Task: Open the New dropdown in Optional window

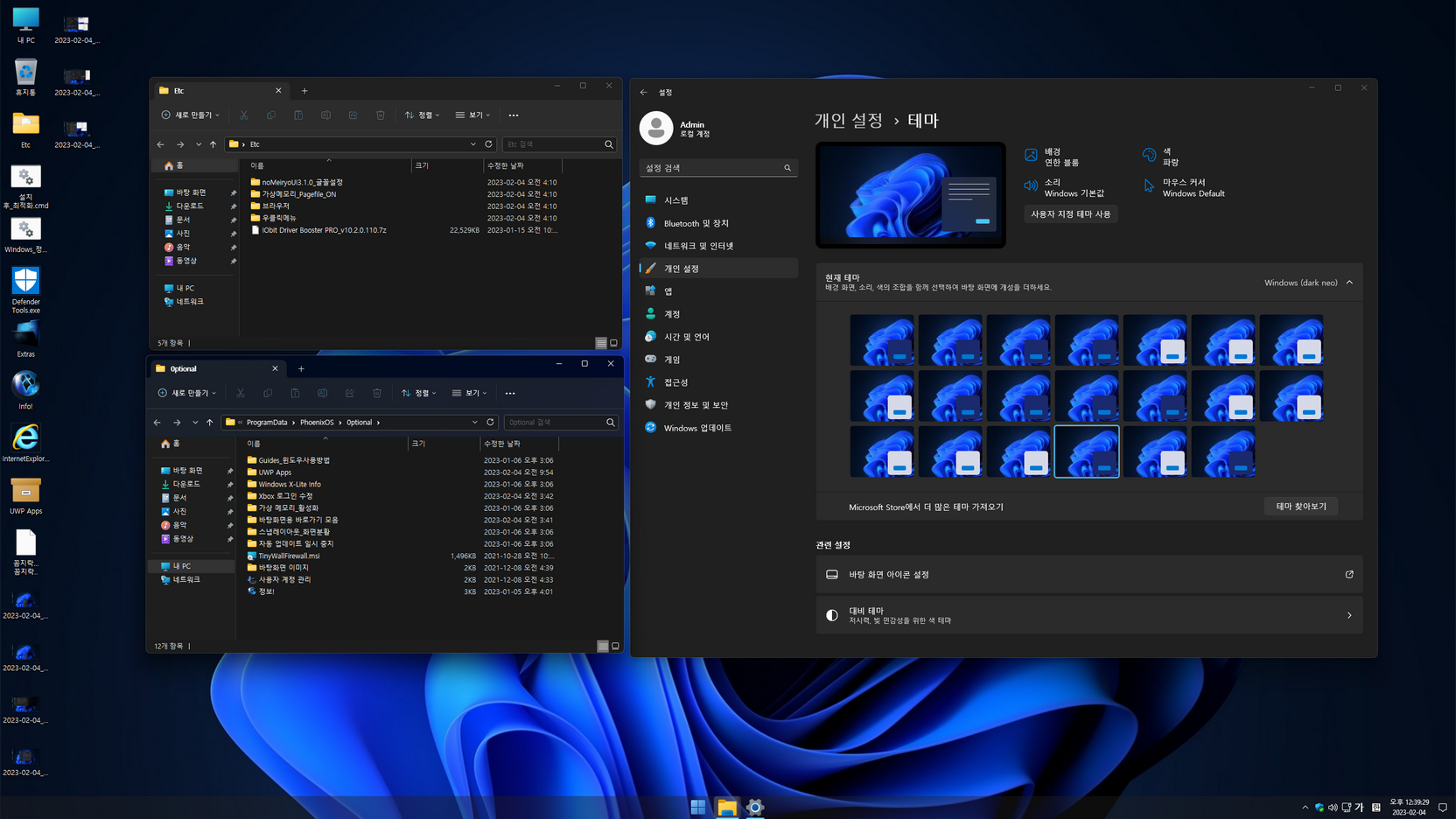Action: point(186,393)
